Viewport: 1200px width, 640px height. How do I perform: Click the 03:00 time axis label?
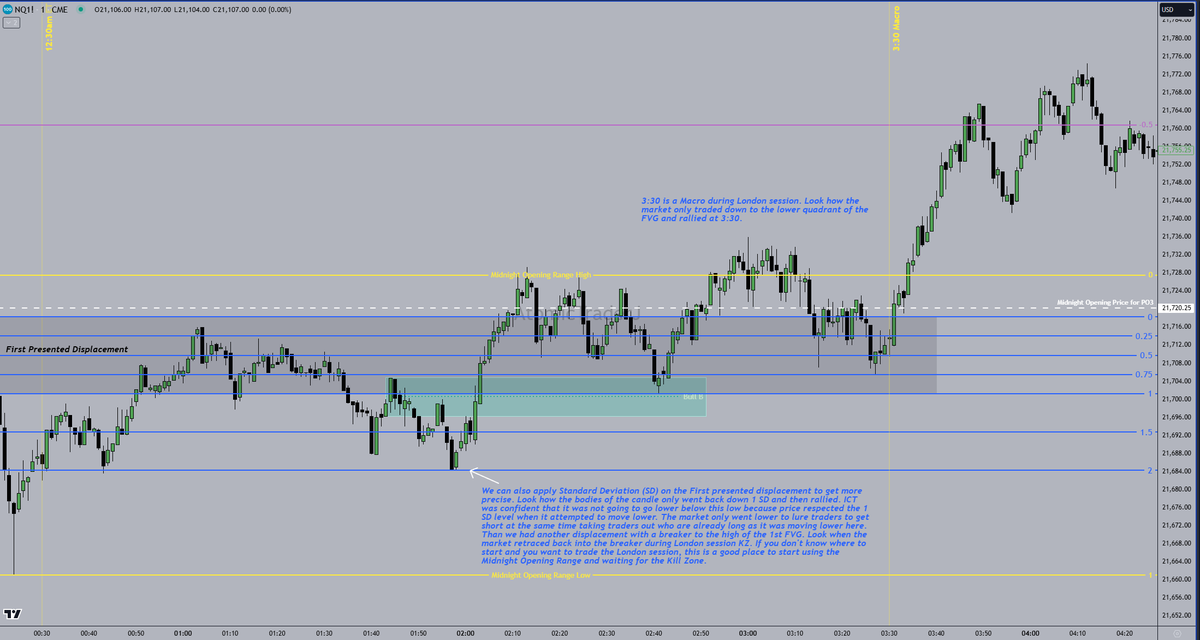tap(749, 633)
